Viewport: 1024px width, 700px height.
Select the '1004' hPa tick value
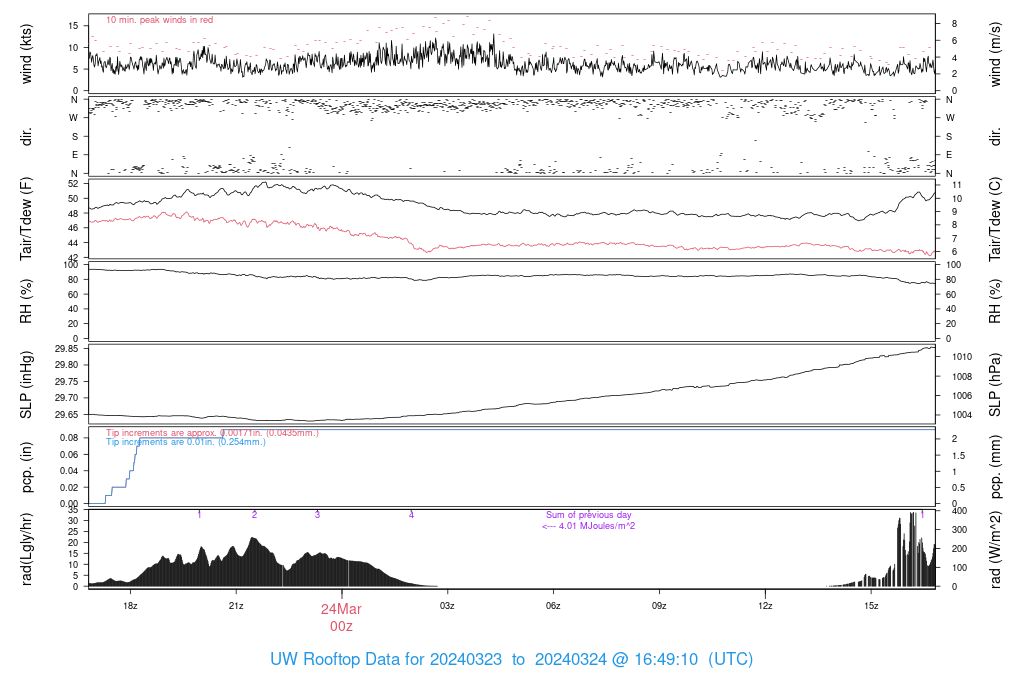(x=962, y=415)
